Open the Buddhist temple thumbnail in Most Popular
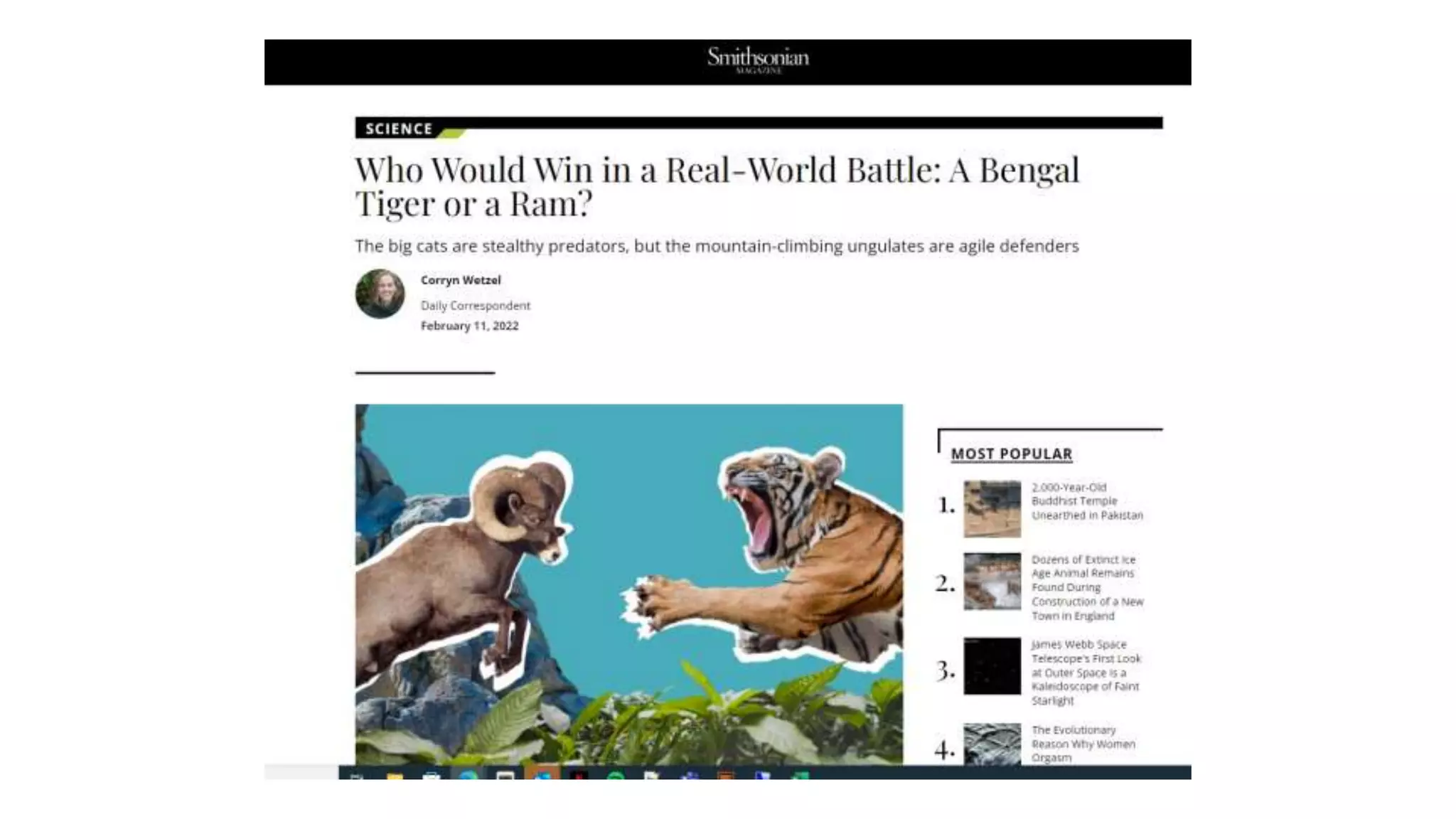The height and width of the screenshot is (819, 1456). coord(992,508)
